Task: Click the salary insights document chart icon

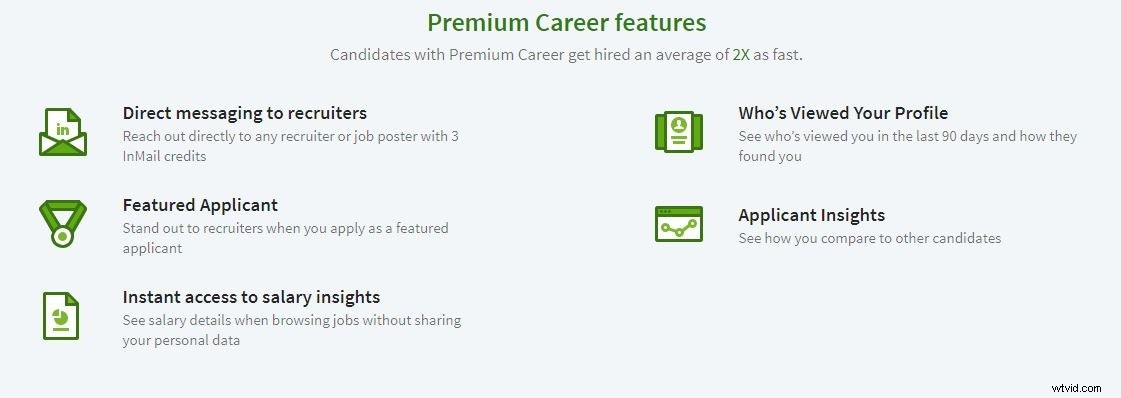Action: (x=61, y=315)
